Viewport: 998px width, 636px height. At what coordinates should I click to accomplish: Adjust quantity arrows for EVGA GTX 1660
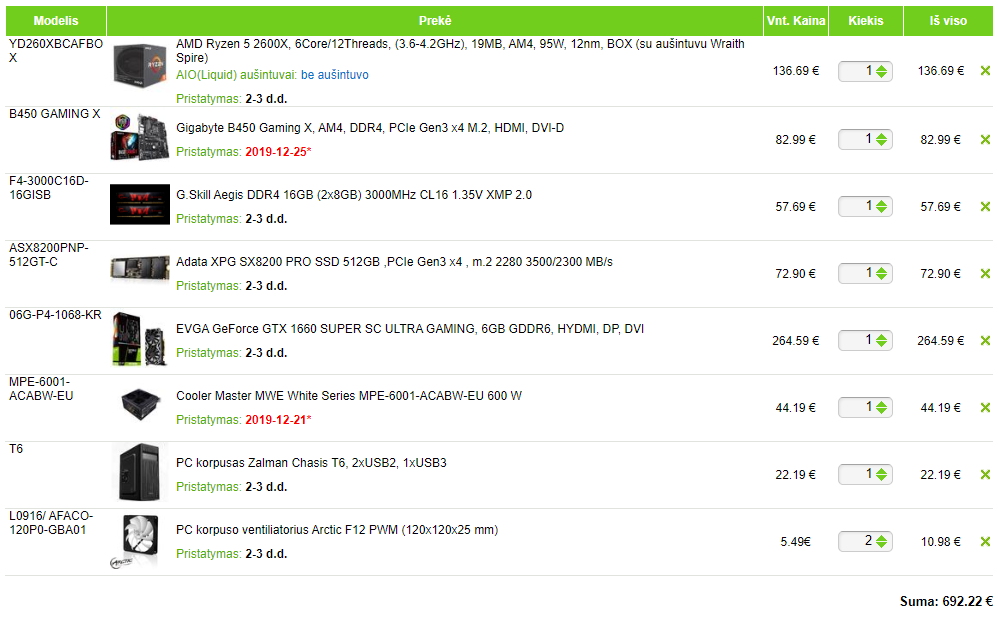point(881,341)
